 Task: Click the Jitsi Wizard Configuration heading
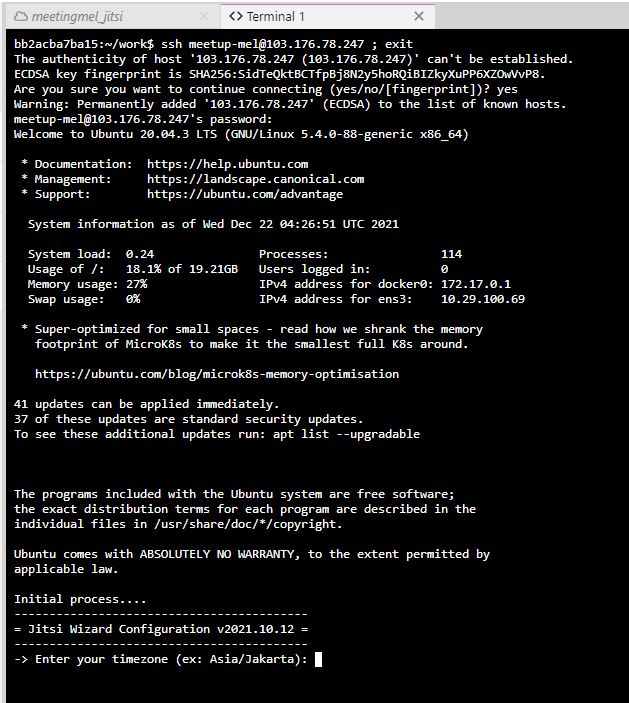[161, 629]
